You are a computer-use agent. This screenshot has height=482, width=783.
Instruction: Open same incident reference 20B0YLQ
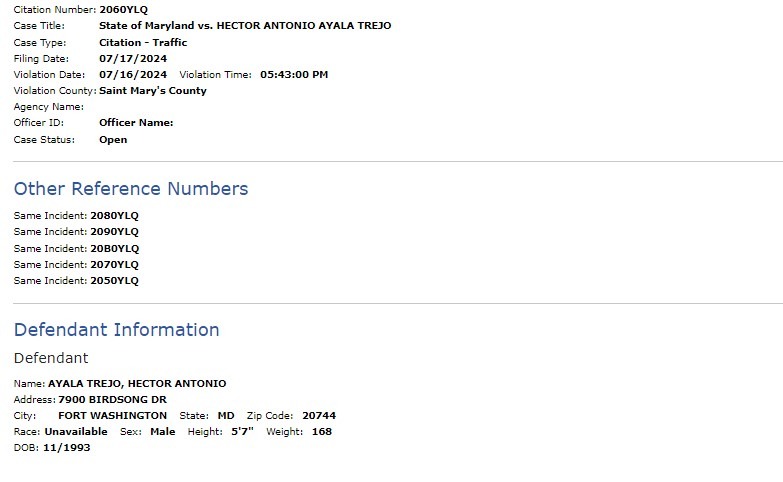114,249
